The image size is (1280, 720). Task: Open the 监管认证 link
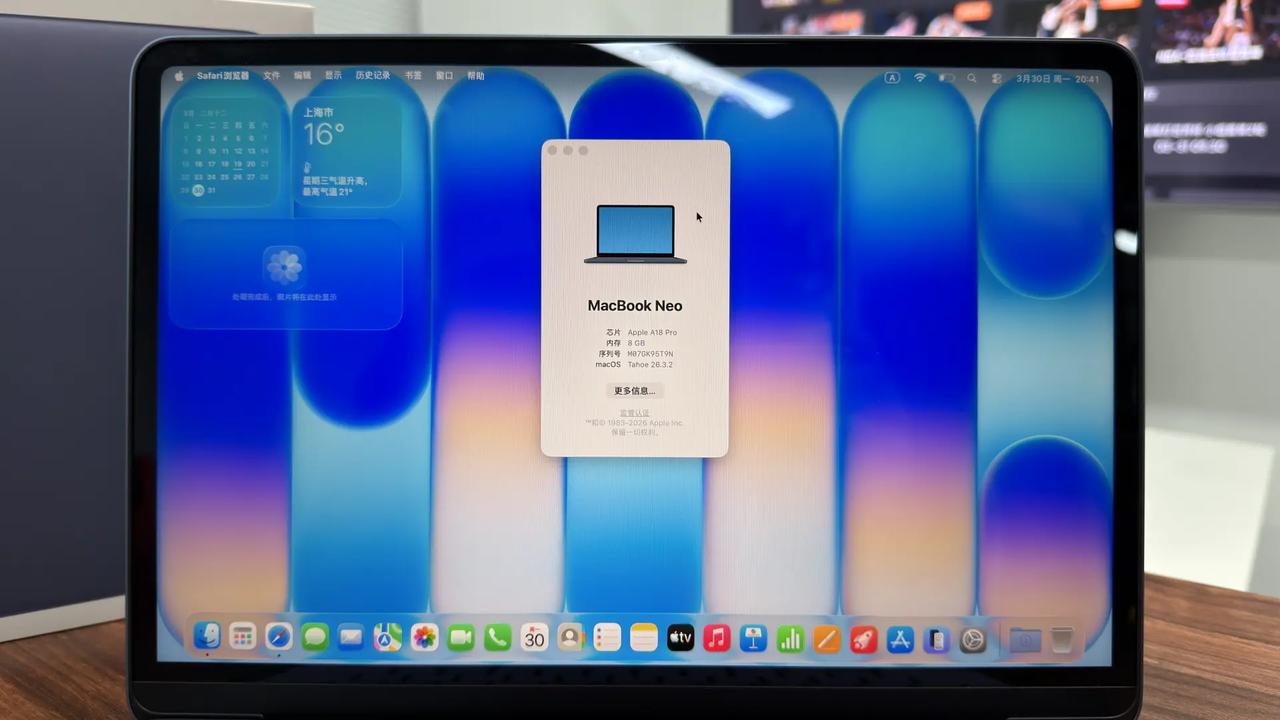click(x=634, y=413)
